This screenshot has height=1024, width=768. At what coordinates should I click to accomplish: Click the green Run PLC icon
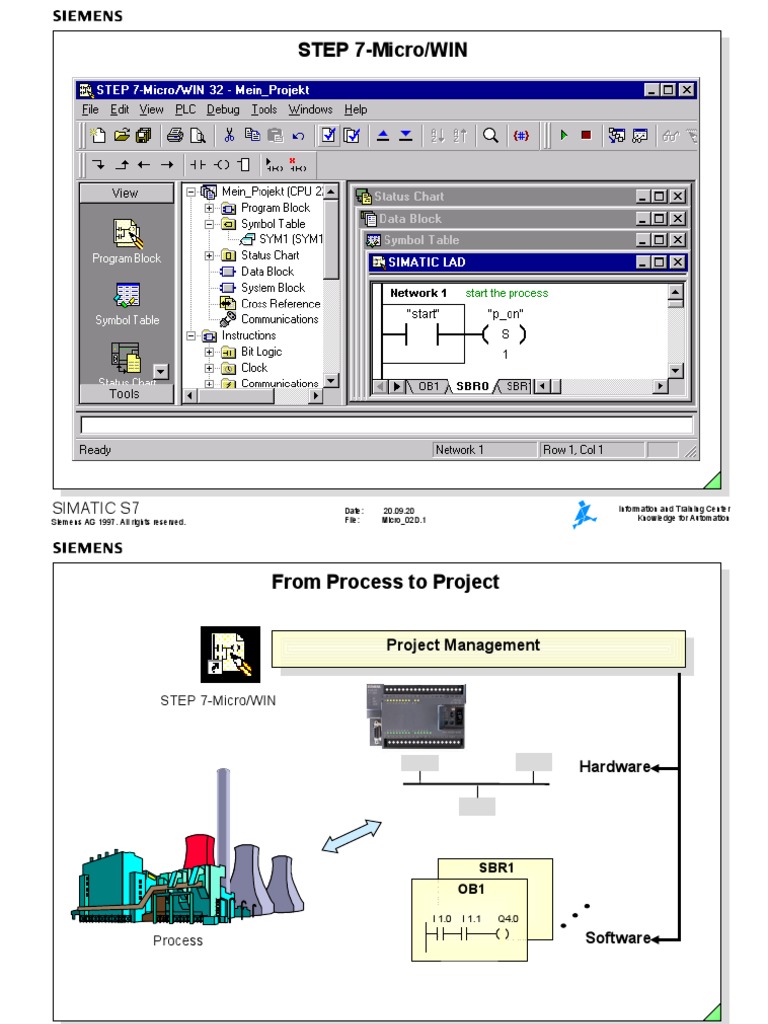[564, 135]
